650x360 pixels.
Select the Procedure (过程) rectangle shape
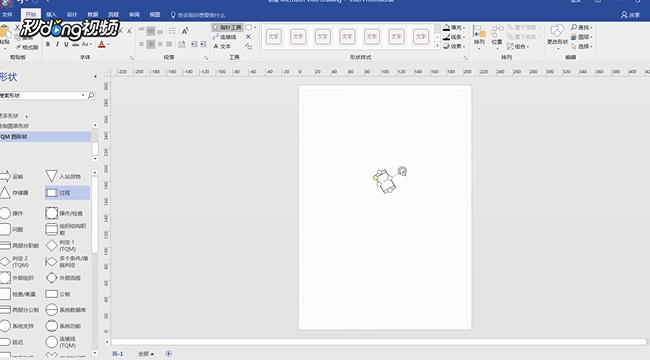point(67,192)
